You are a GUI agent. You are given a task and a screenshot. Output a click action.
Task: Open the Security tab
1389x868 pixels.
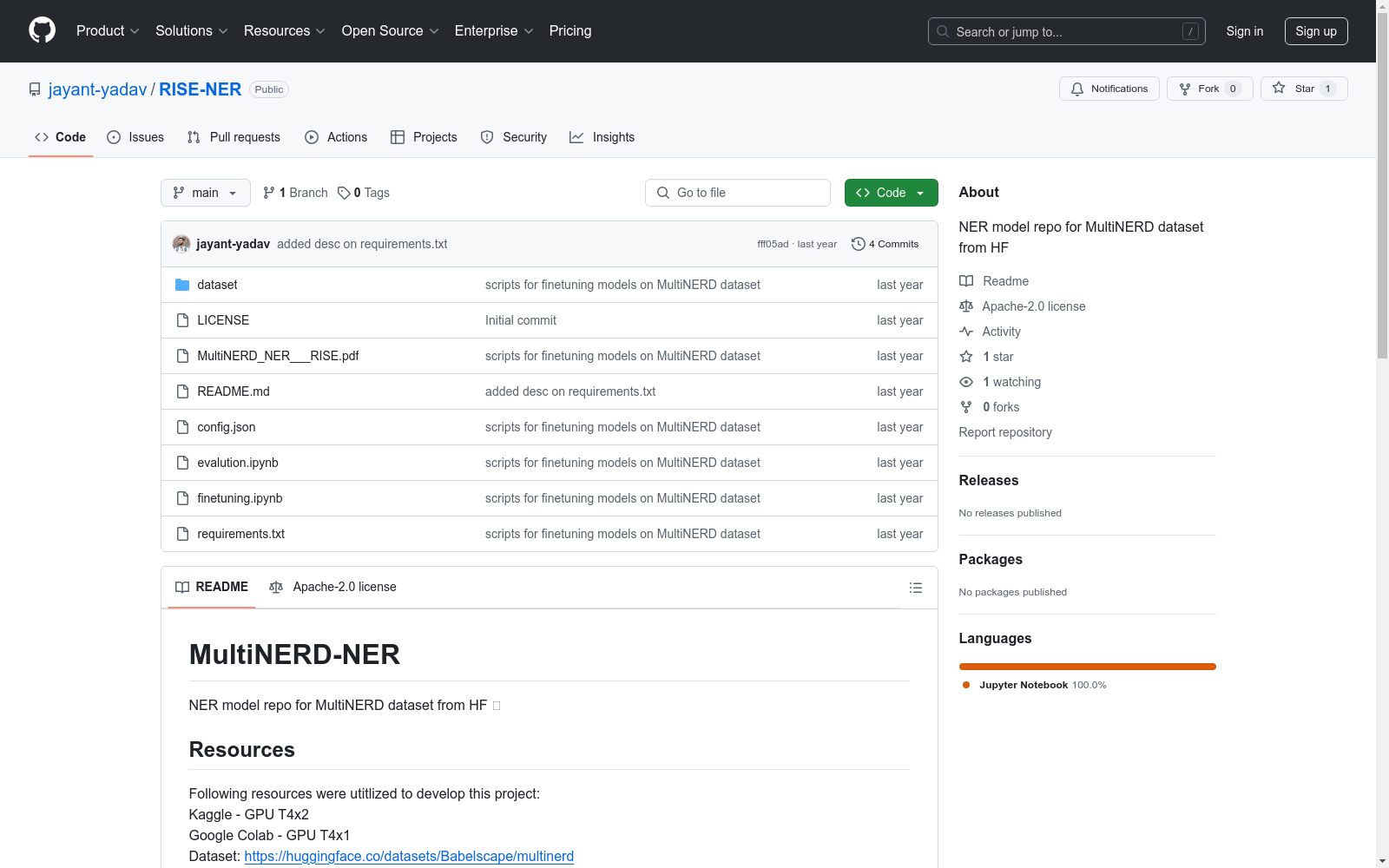[514, 137]
